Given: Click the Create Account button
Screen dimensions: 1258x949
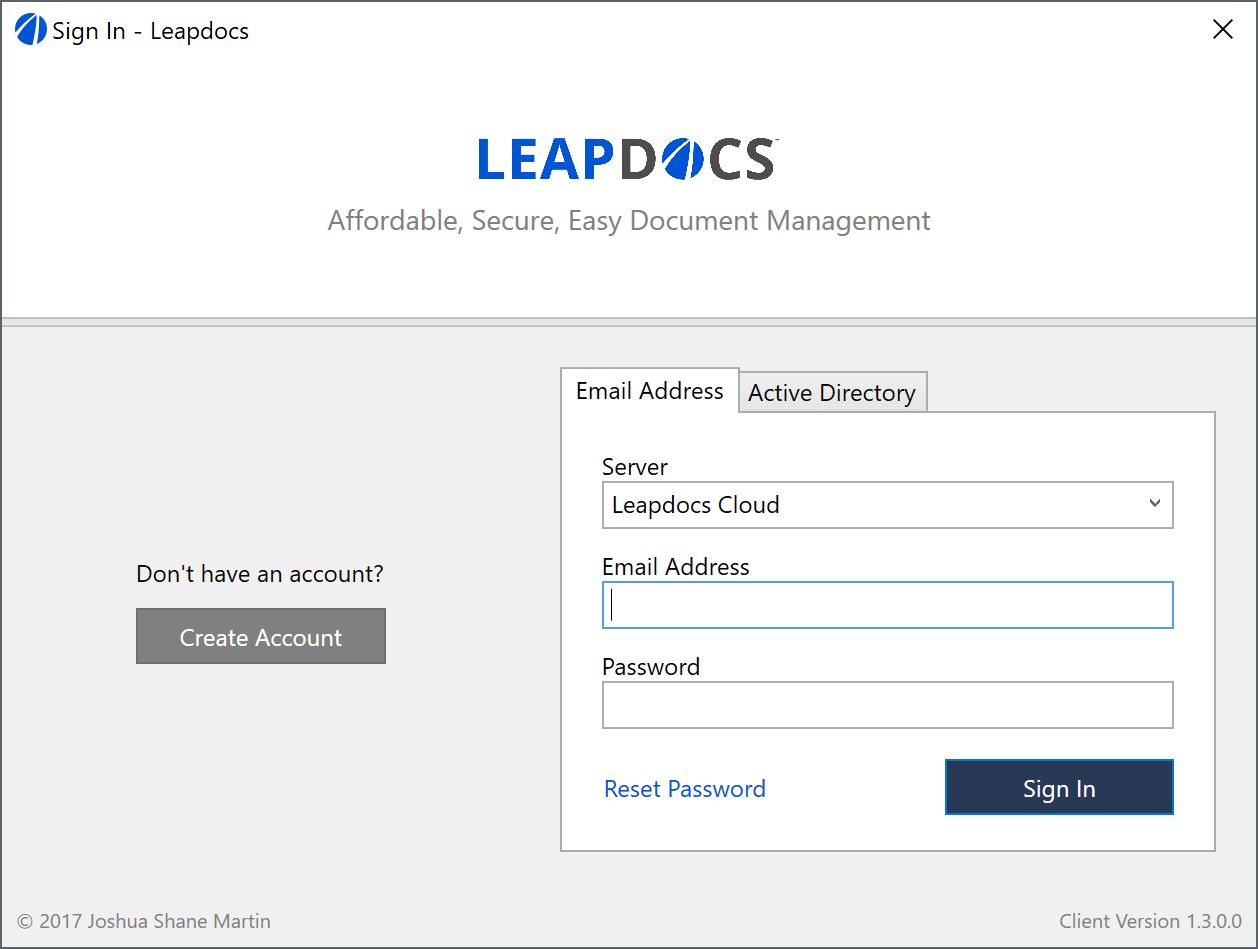Looking at the screenshot, I should [x=261, y=636].
